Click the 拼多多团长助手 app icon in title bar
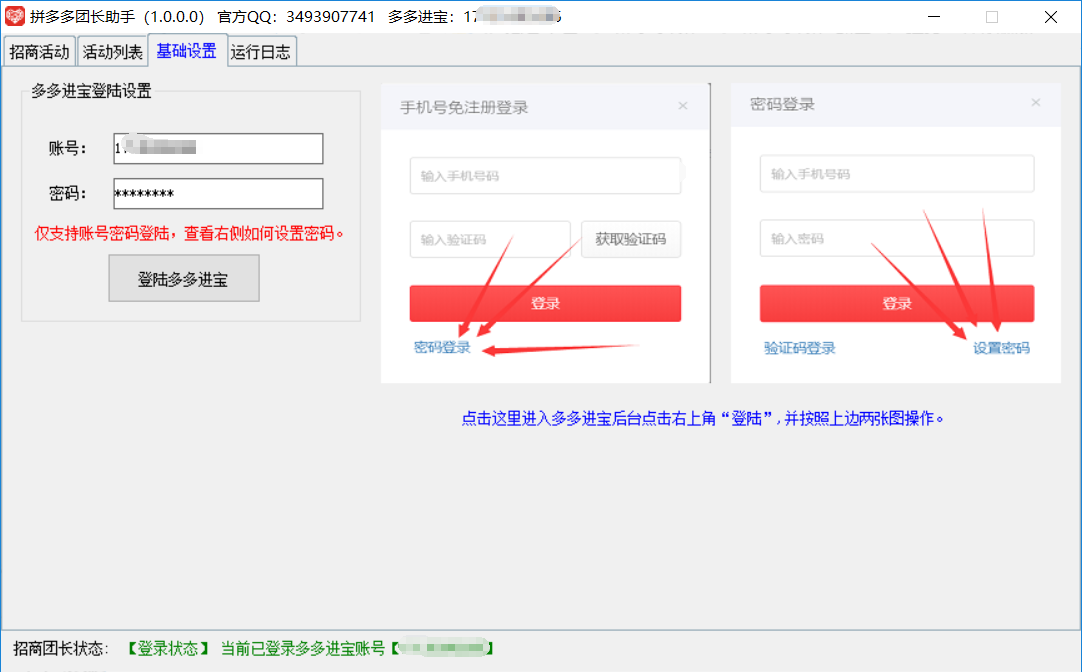 point(16,17)
